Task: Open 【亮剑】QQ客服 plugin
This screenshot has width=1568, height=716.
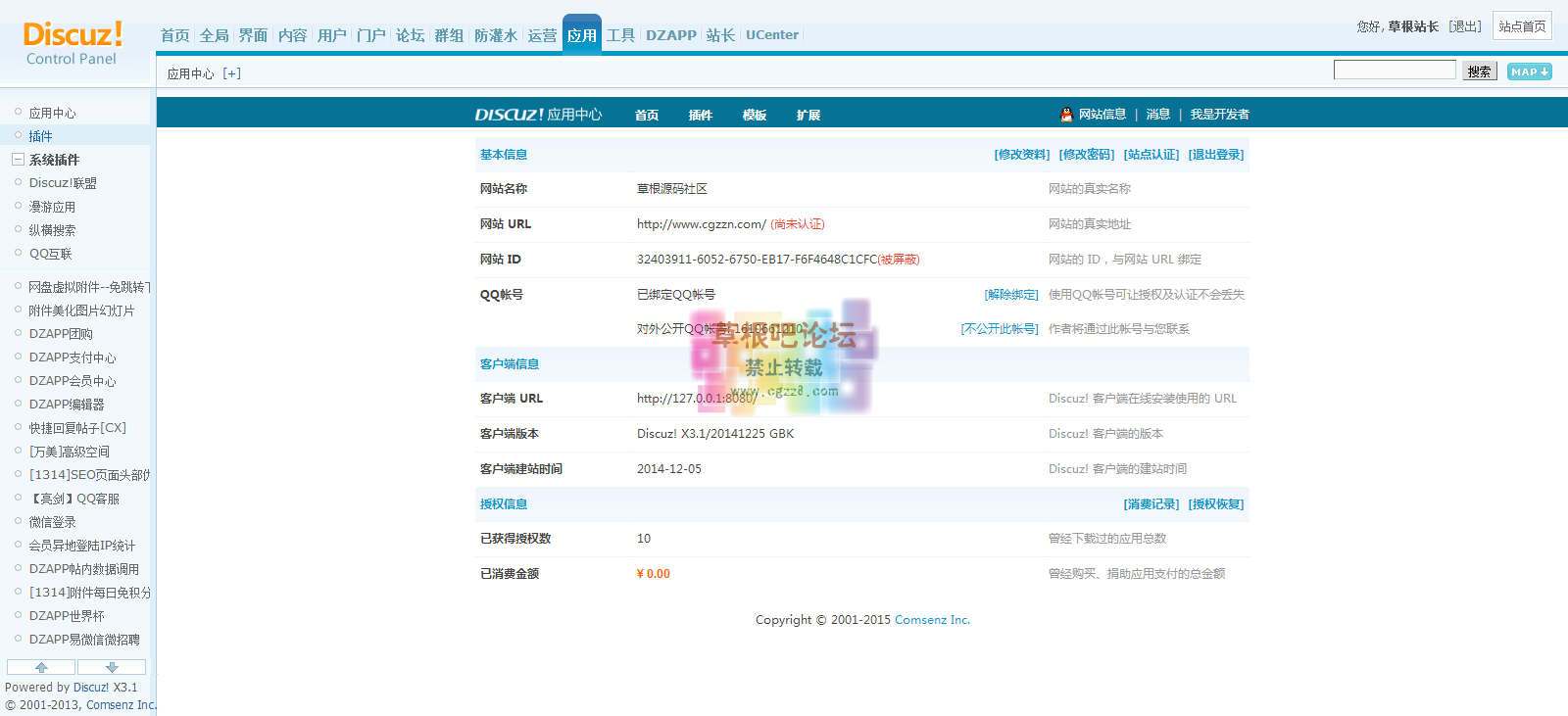Action: tap(73, 499)
